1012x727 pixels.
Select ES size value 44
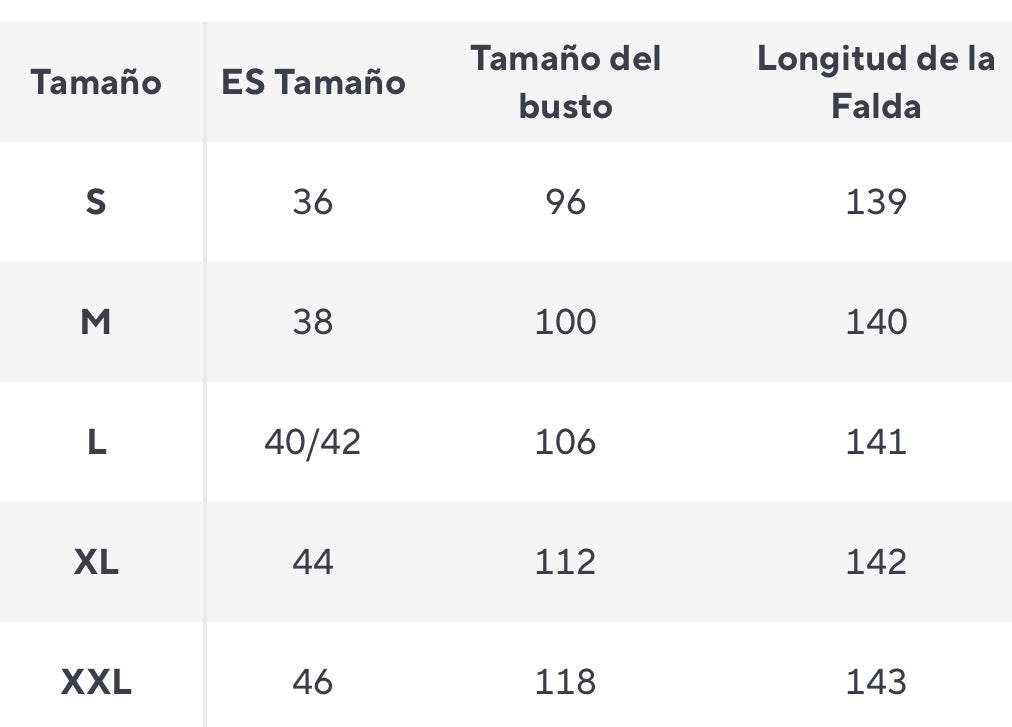pyautogui.click(x=313, y=562)
